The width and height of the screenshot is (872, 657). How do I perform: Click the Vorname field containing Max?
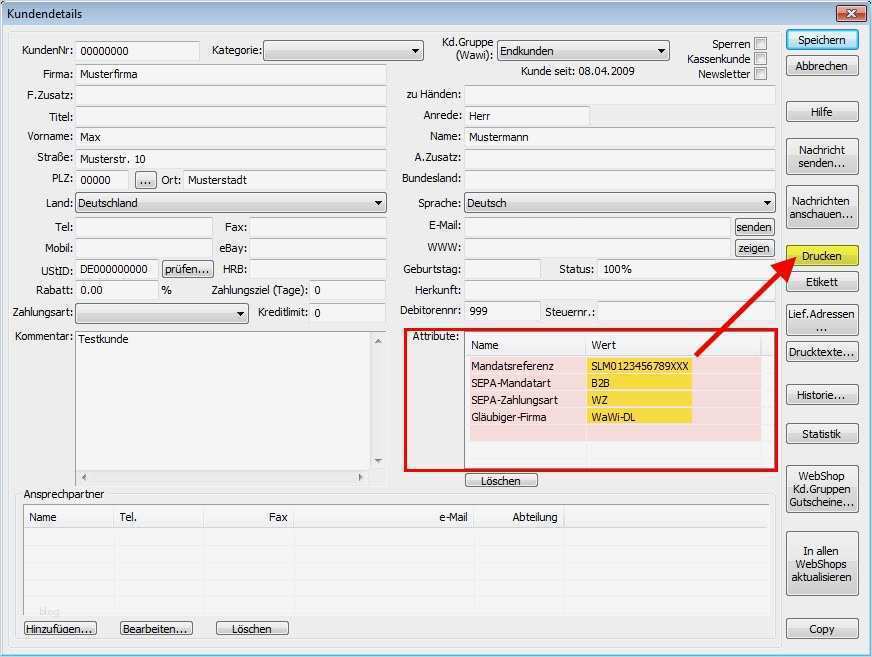coord(231,137)
